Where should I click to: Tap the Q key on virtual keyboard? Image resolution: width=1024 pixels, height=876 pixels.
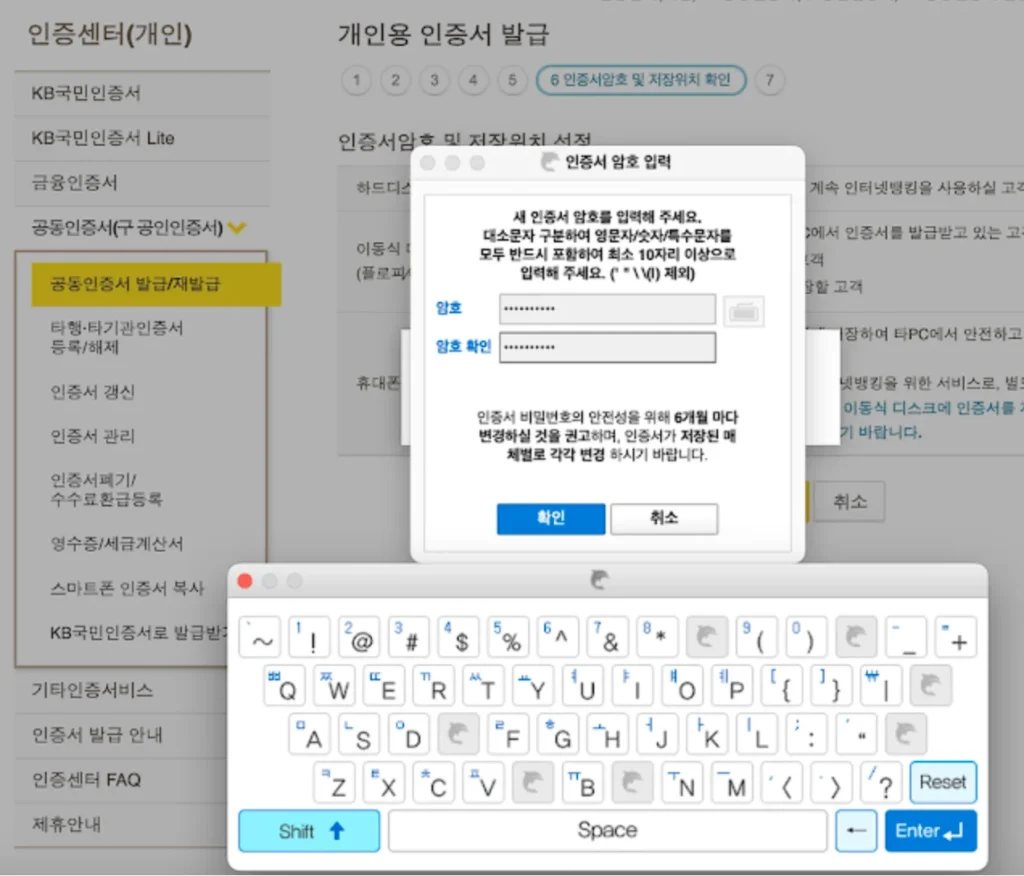tap(285, 686)
